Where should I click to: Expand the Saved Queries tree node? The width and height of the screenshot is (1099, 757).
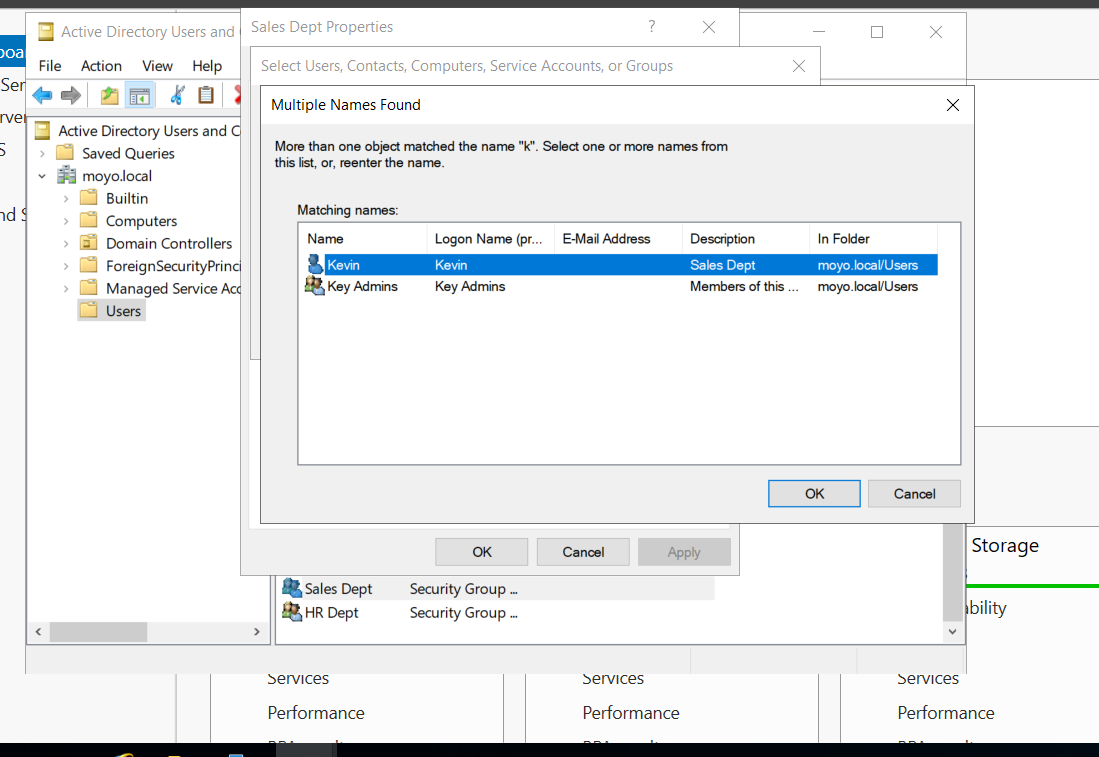coord(42,154)
